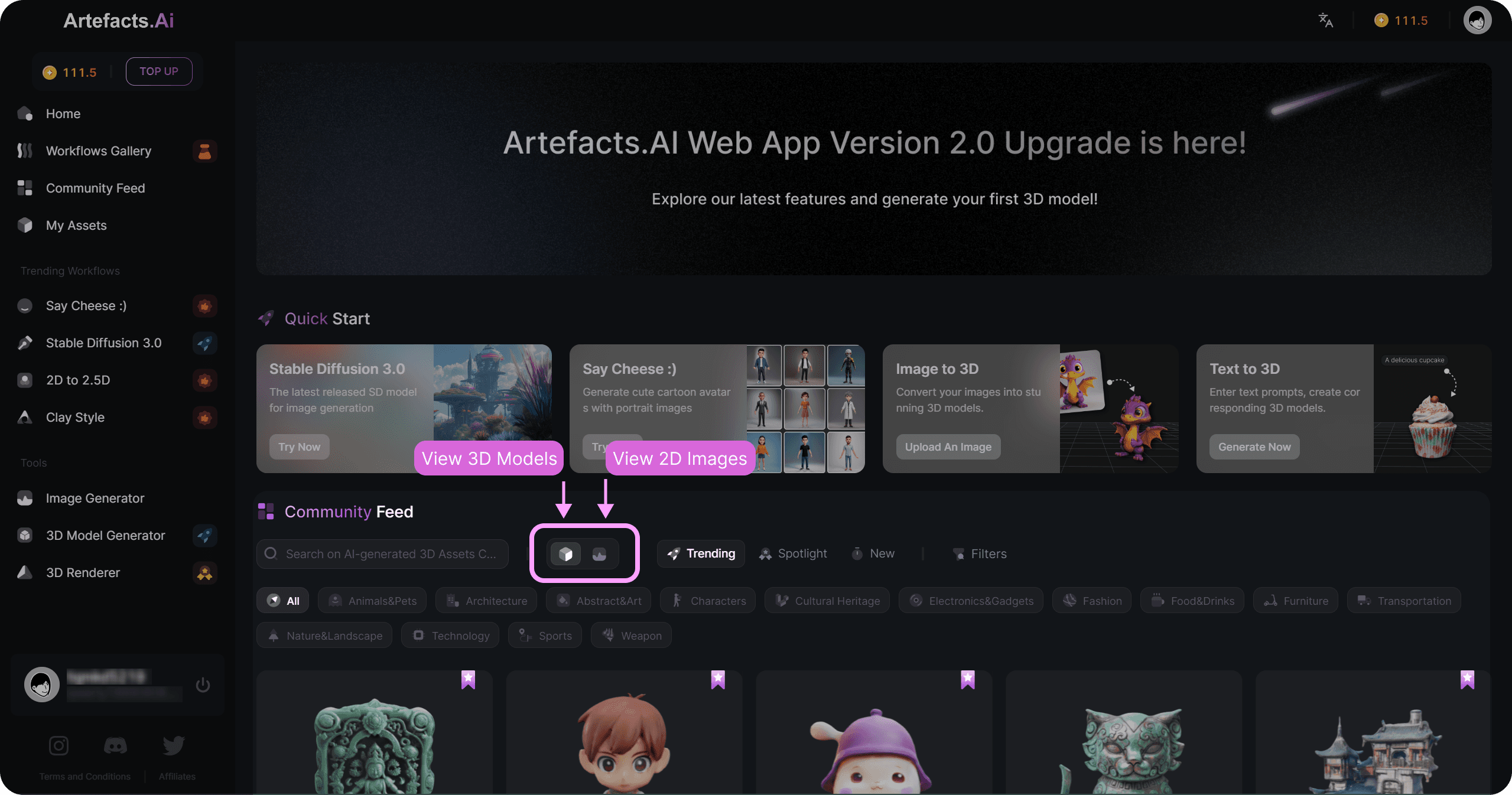Click the power logout icon

tap(203, 685)
